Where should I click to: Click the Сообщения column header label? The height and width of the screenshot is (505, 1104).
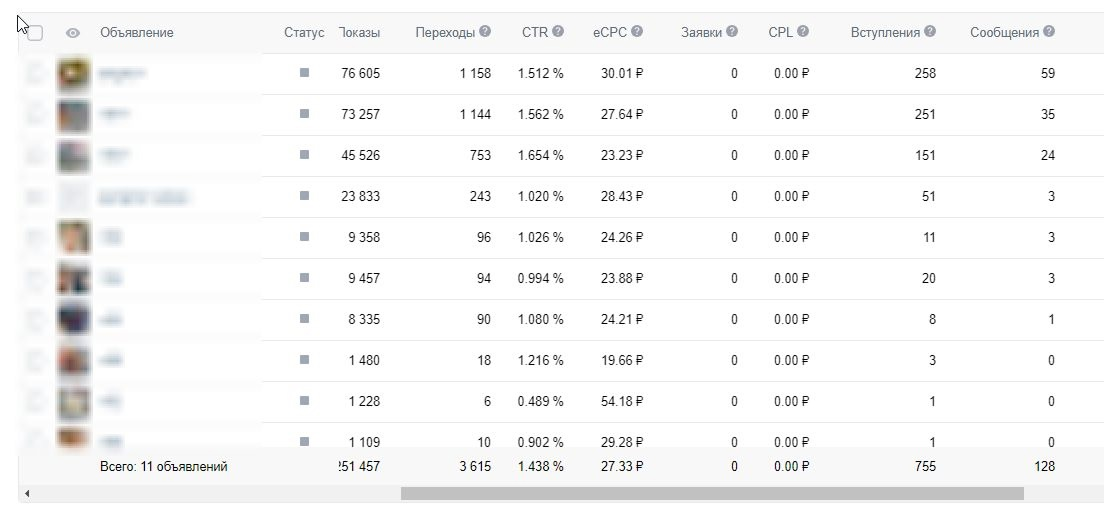click(1005, 32)
